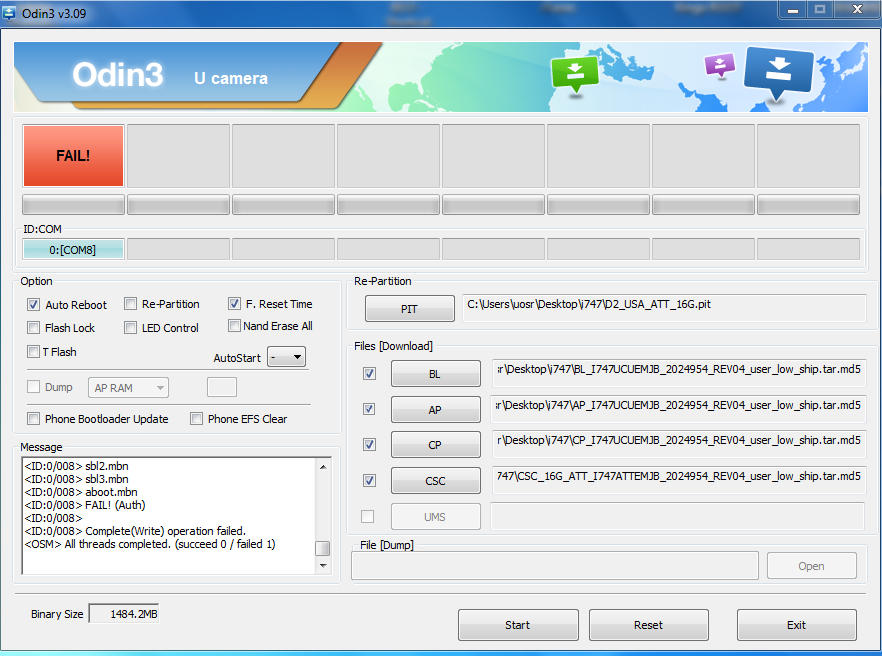The height and width of the screenshot is (656, 882).
Task: Click the CP file path field
Action: (679, 444)
